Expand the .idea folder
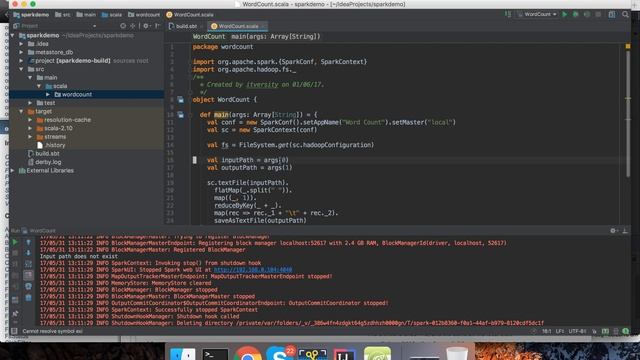This screenshot has width=640, height=360. coord(21,44)
